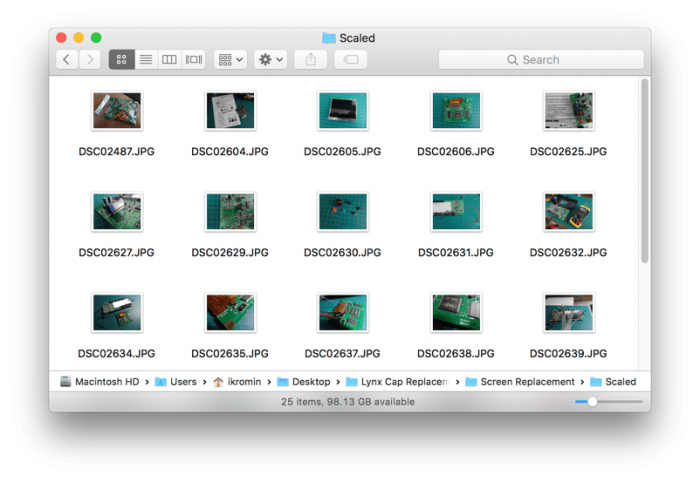
Task: Open Macintosh HD in path bar
Action: (x=100, y=382)
